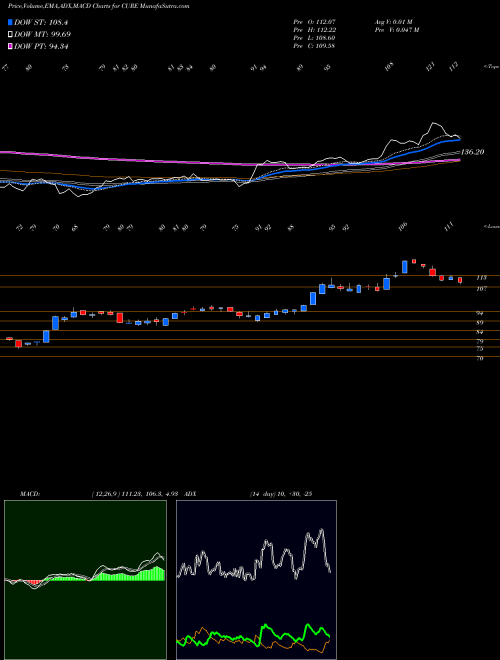Click the 94 price level label
Screen dimensions: 500x660
click(x=480, y=314)
